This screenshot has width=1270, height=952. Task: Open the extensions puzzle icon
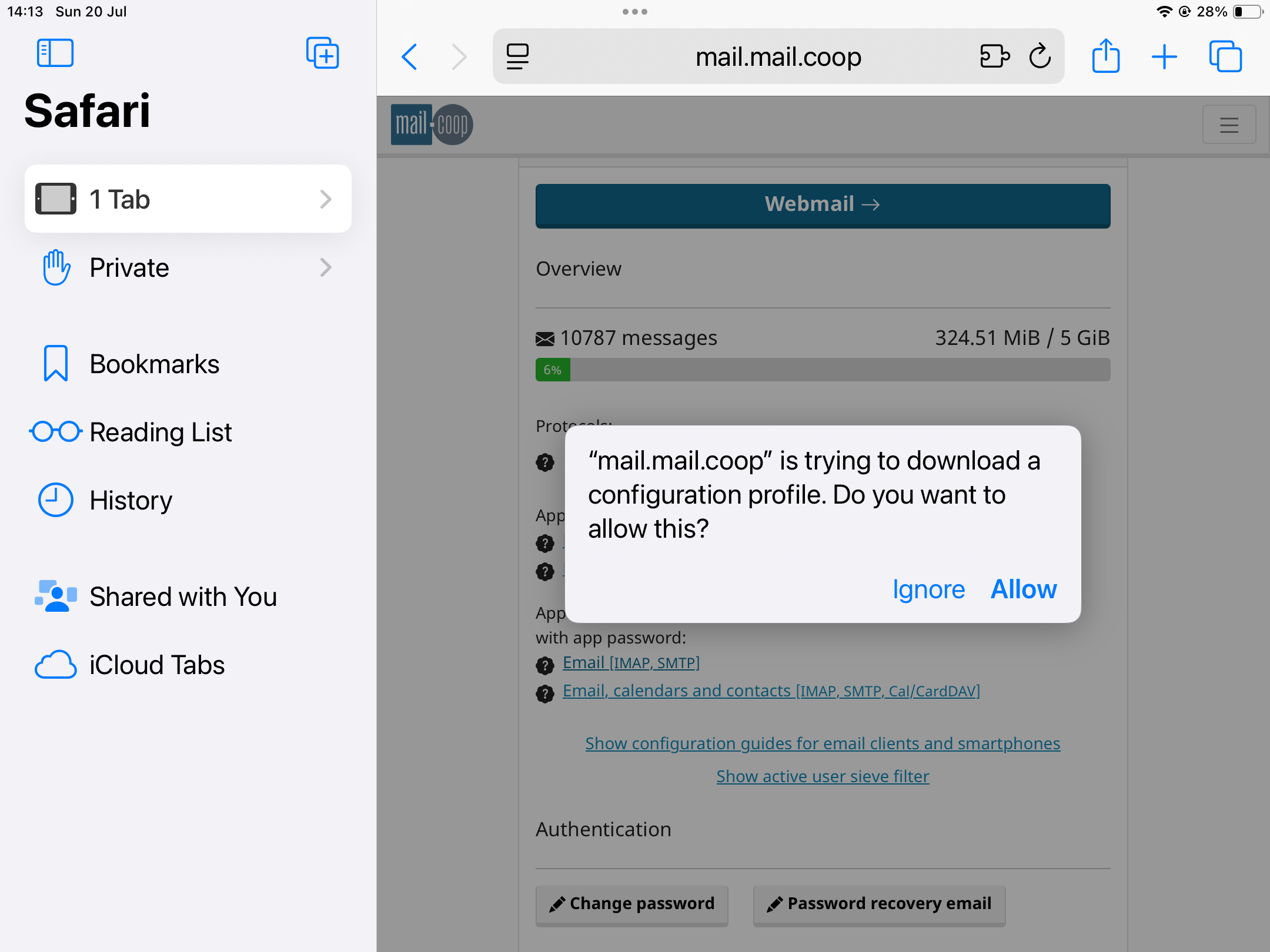tap(995, 56)
